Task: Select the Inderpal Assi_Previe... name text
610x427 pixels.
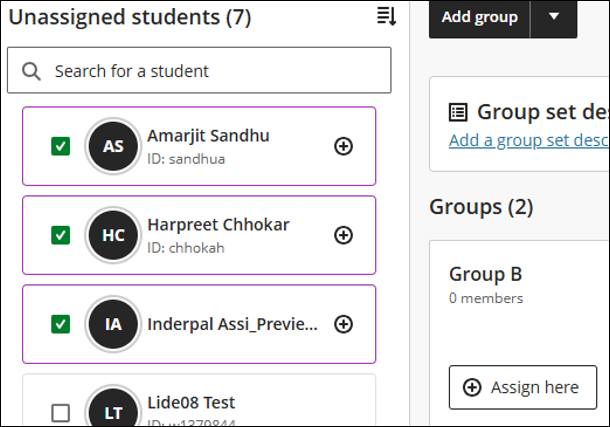Action: 232,324
